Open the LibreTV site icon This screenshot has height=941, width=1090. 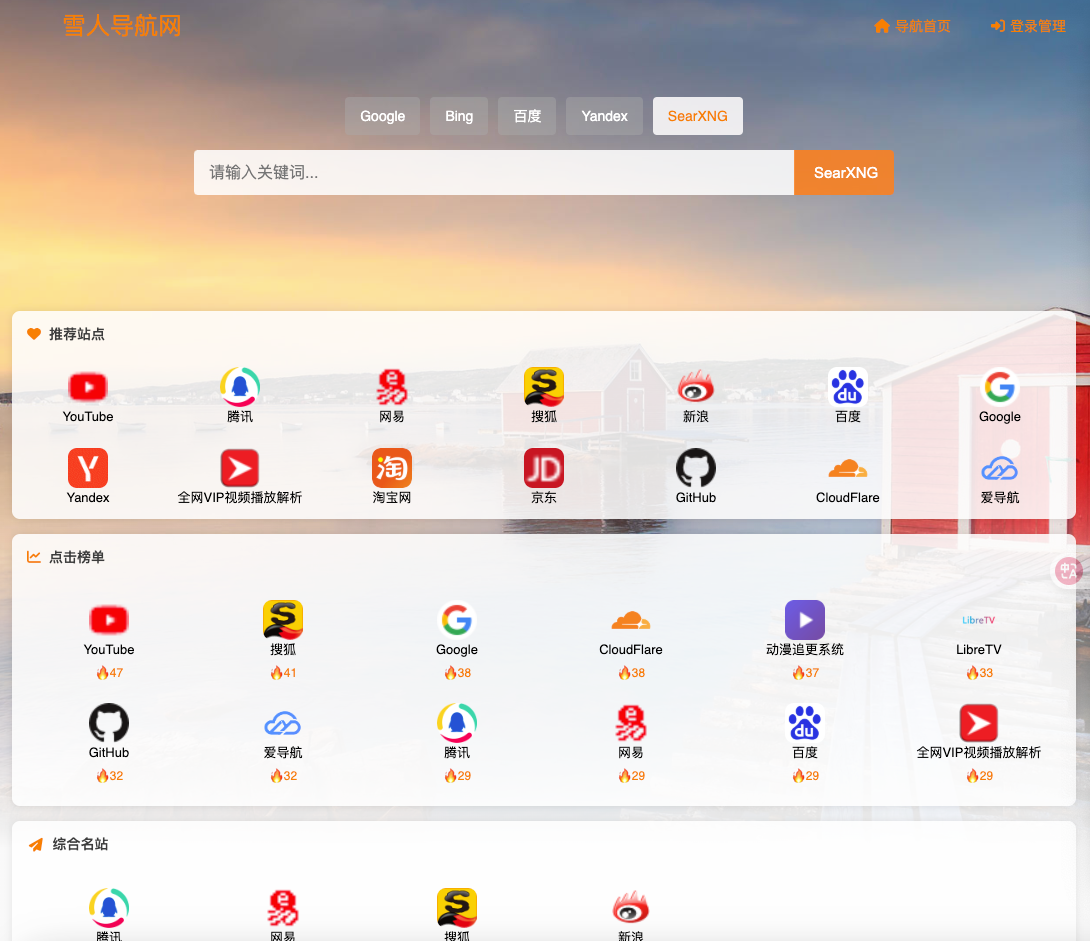pyautogui.click(x=979, y=620)
